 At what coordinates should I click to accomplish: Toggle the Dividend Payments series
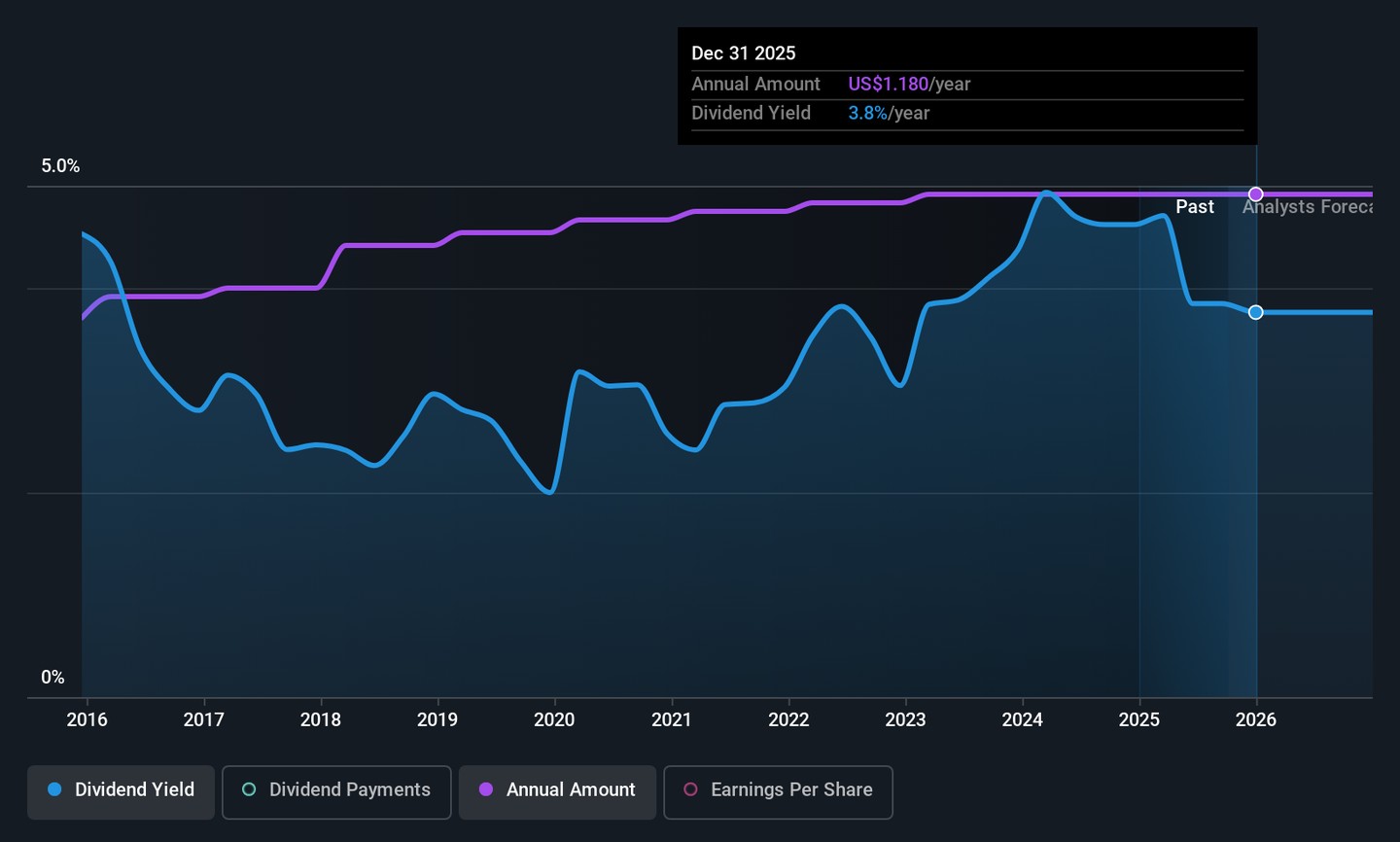336,791
